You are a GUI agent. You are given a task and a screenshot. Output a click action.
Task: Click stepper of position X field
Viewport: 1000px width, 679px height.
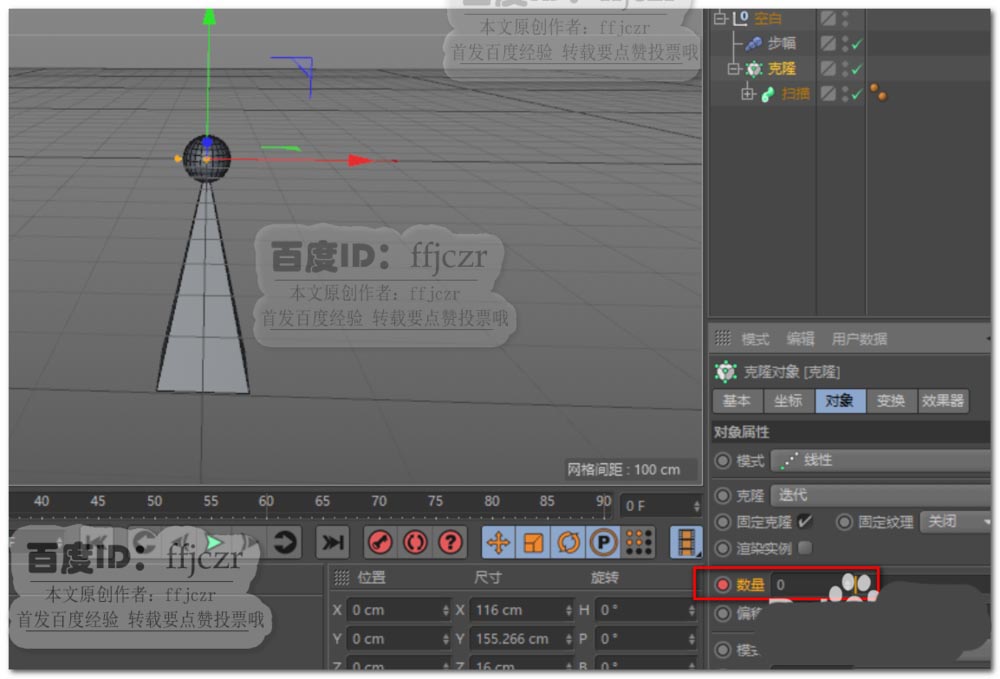pos(445,610)
